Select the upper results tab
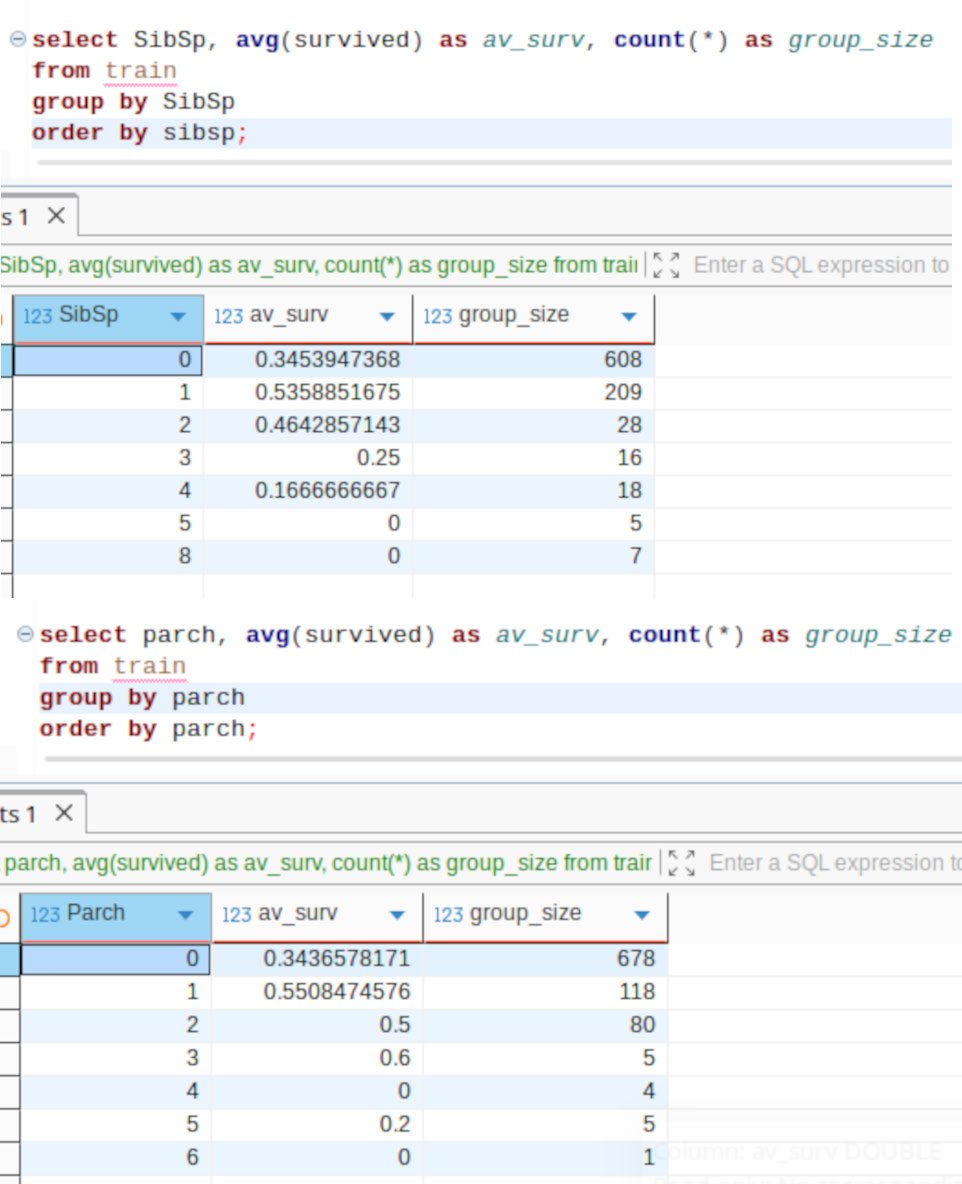Image resolution: width=962 pixels, height=1184 pixels. [x=18, y=216]
